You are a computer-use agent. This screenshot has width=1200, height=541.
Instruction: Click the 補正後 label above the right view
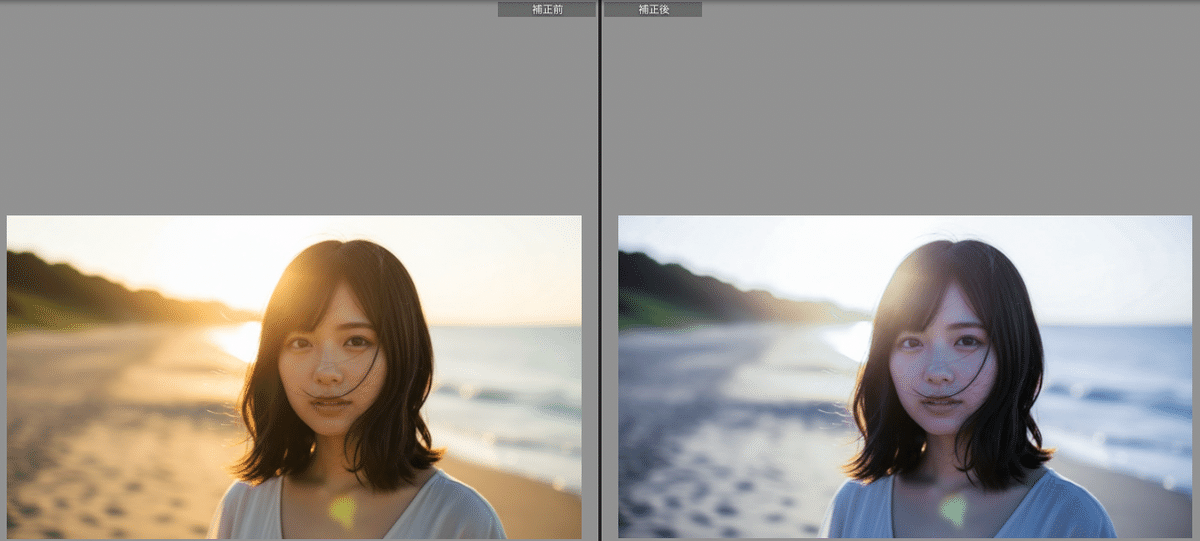click(x=653, y=9)
